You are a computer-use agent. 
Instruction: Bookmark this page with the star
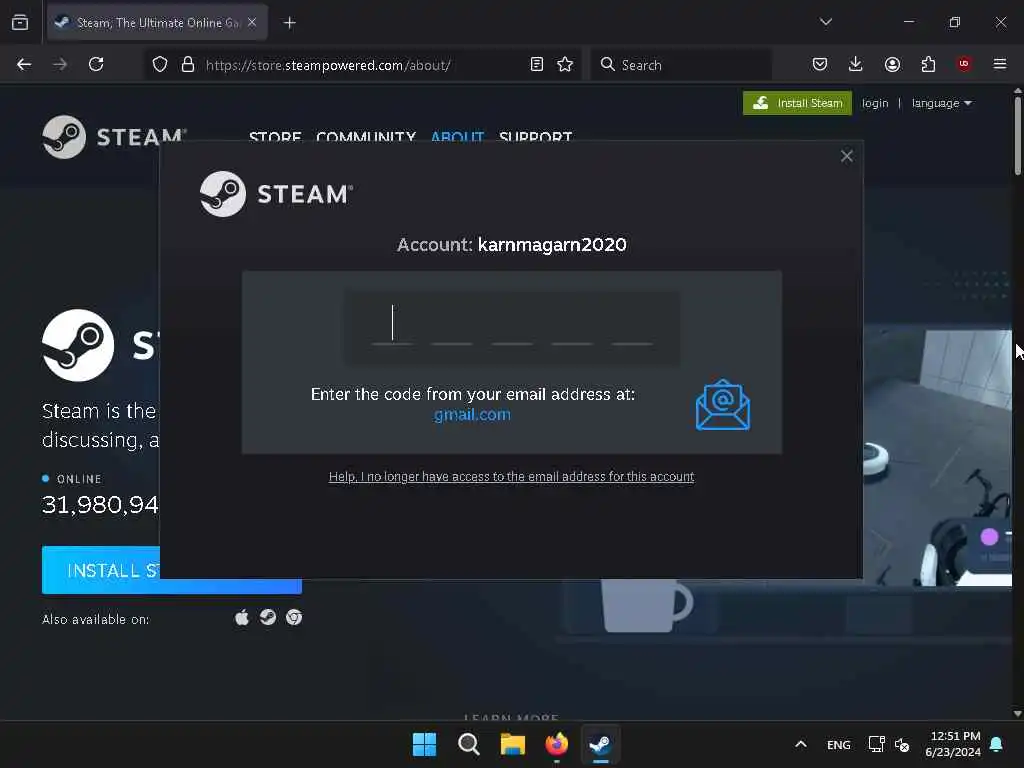[565, 65]
